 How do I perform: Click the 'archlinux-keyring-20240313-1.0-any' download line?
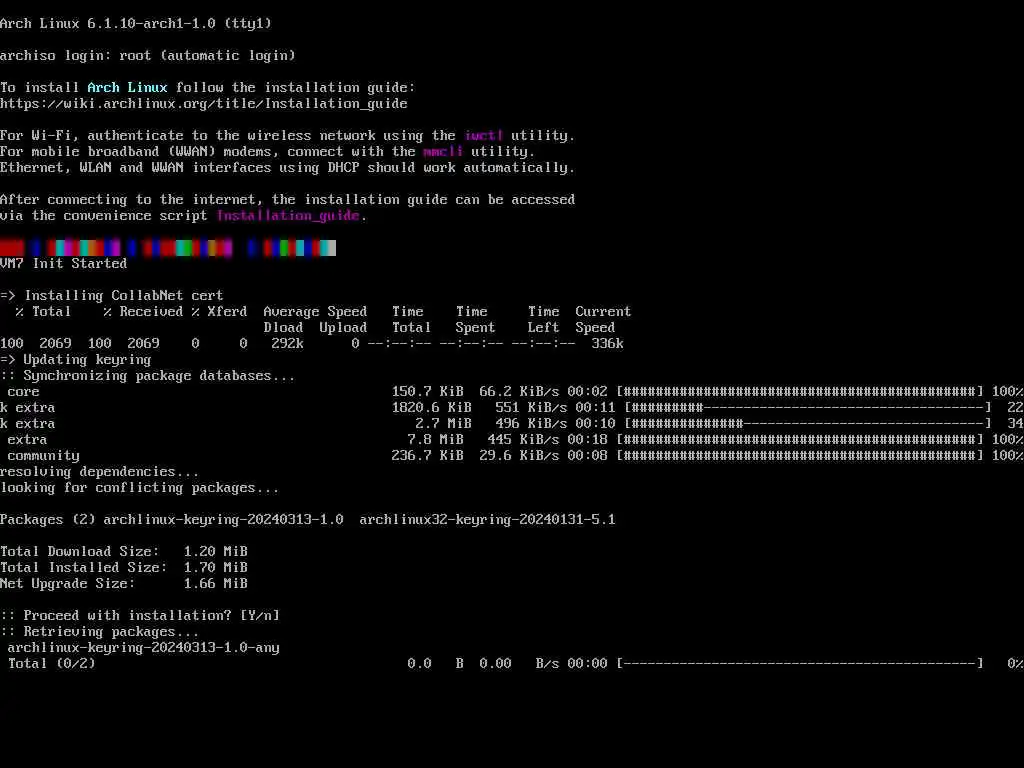tap(144, 647)
